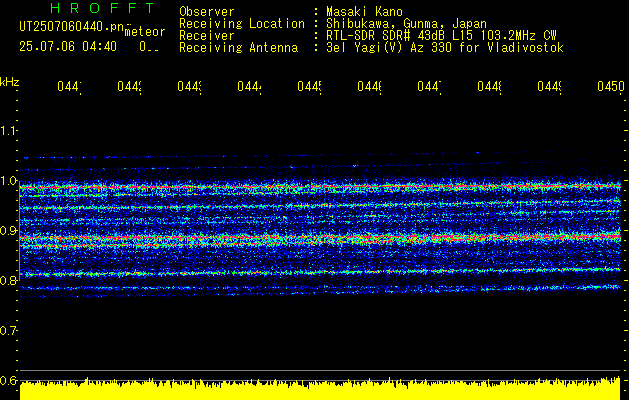629x400 pixels.
Task: Click the 1.1 frequency axis label
Action: pyautogui.click(x=8, y=130)
